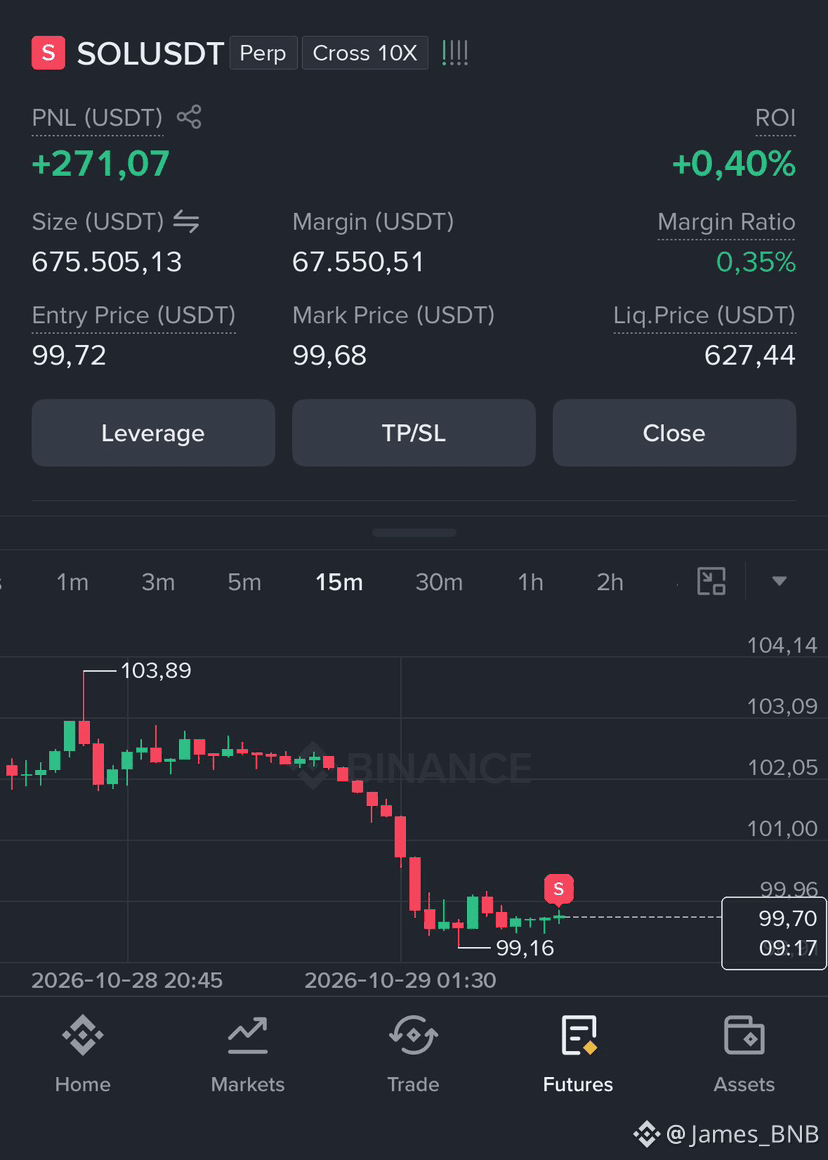The image size is (828, 1160).
Task: Tap the 67.550,51 margin value
Action: coord(358,262)
